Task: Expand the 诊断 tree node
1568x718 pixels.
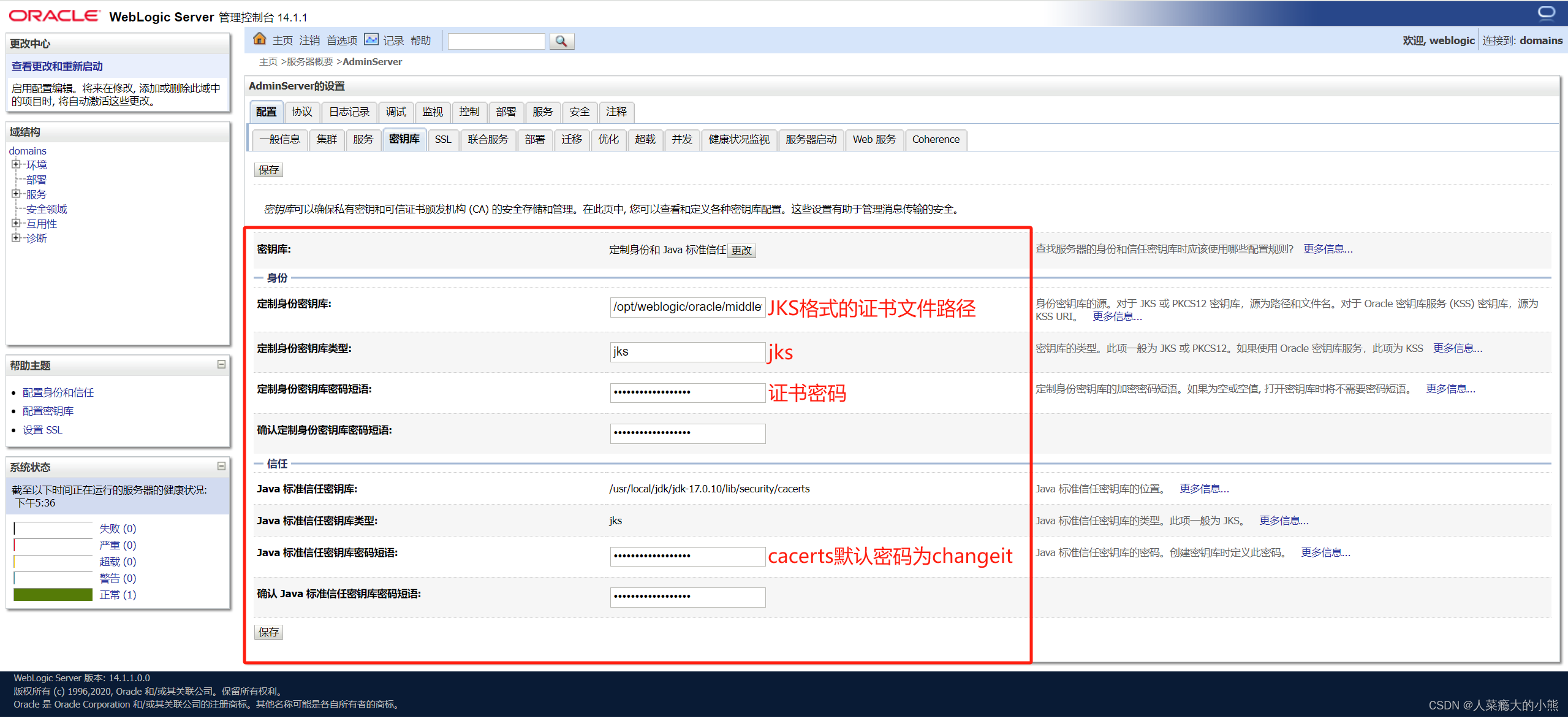Action: pyautogui.click(x=17, y=238)
